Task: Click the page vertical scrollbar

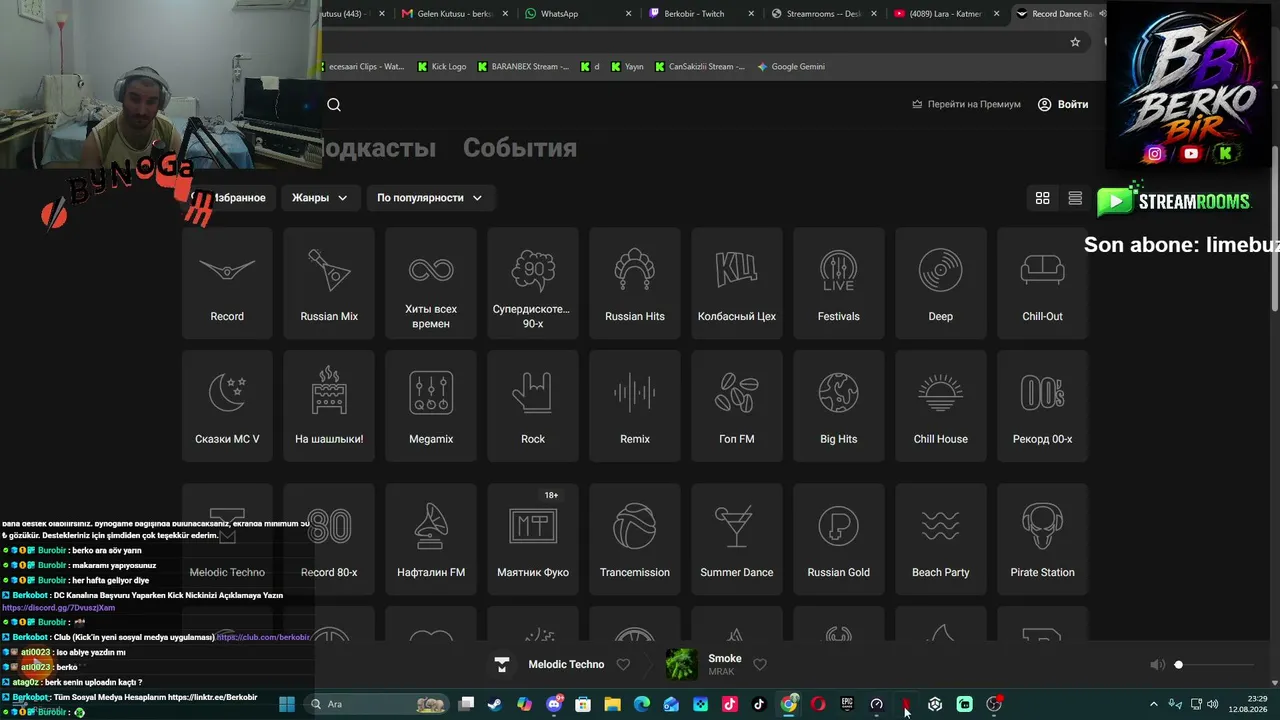Action: 1275,230
